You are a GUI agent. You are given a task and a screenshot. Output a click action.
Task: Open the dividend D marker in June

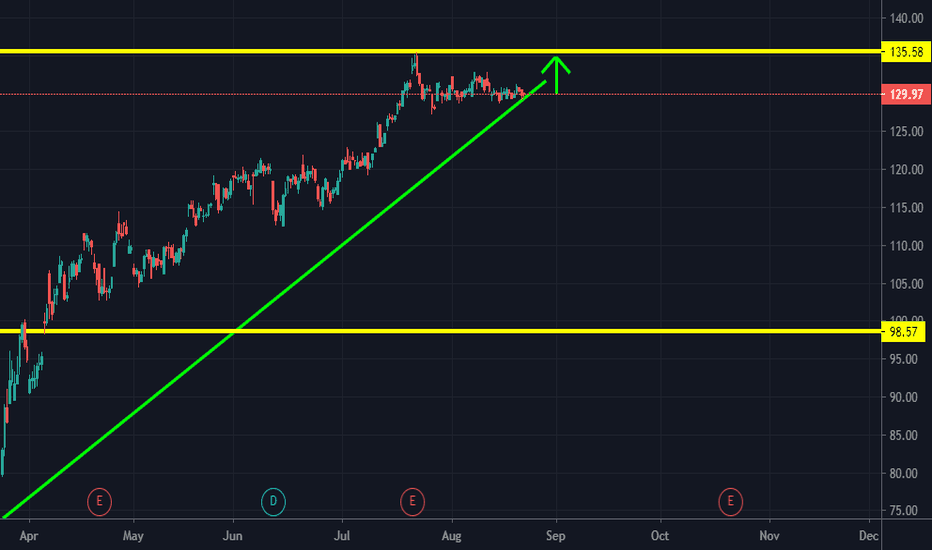[273, 501]
